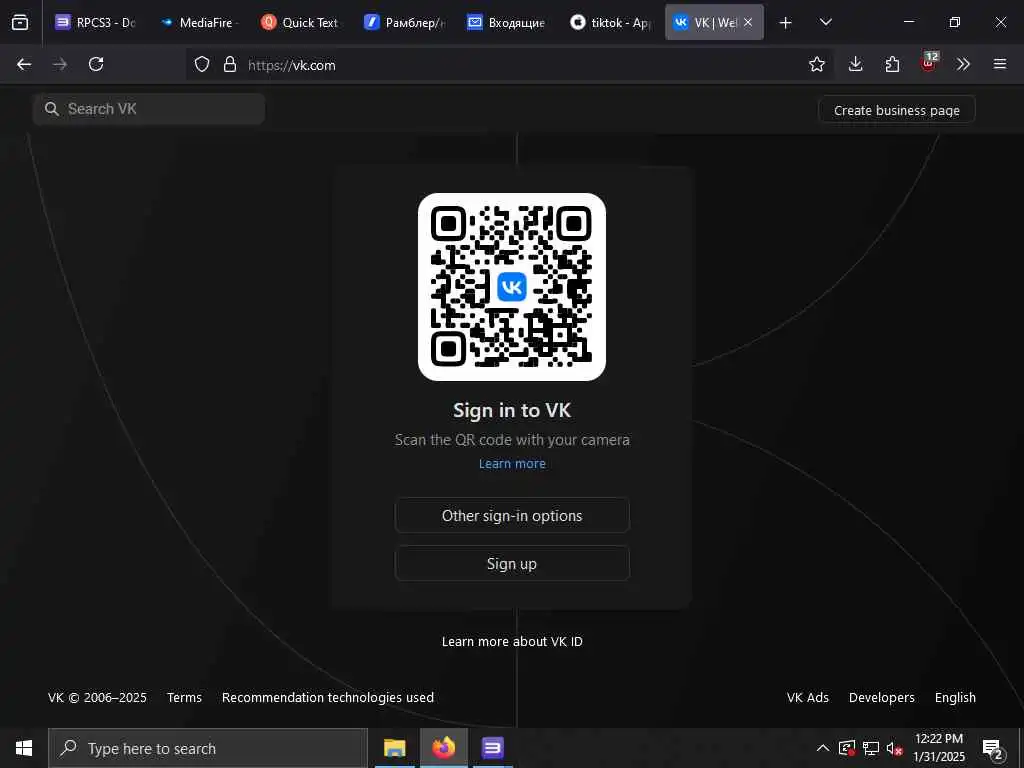
Task: Open the tracking protection shield icon
Action: click(x=202, y=64)
